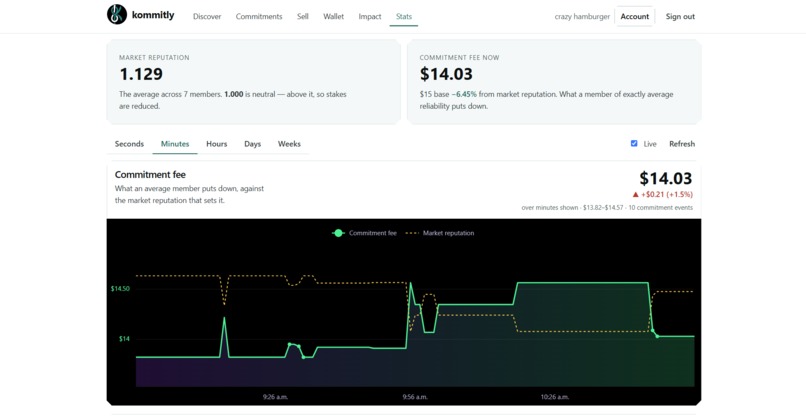
Task: Select the Stats navigation item
Action: pos(404,16)
